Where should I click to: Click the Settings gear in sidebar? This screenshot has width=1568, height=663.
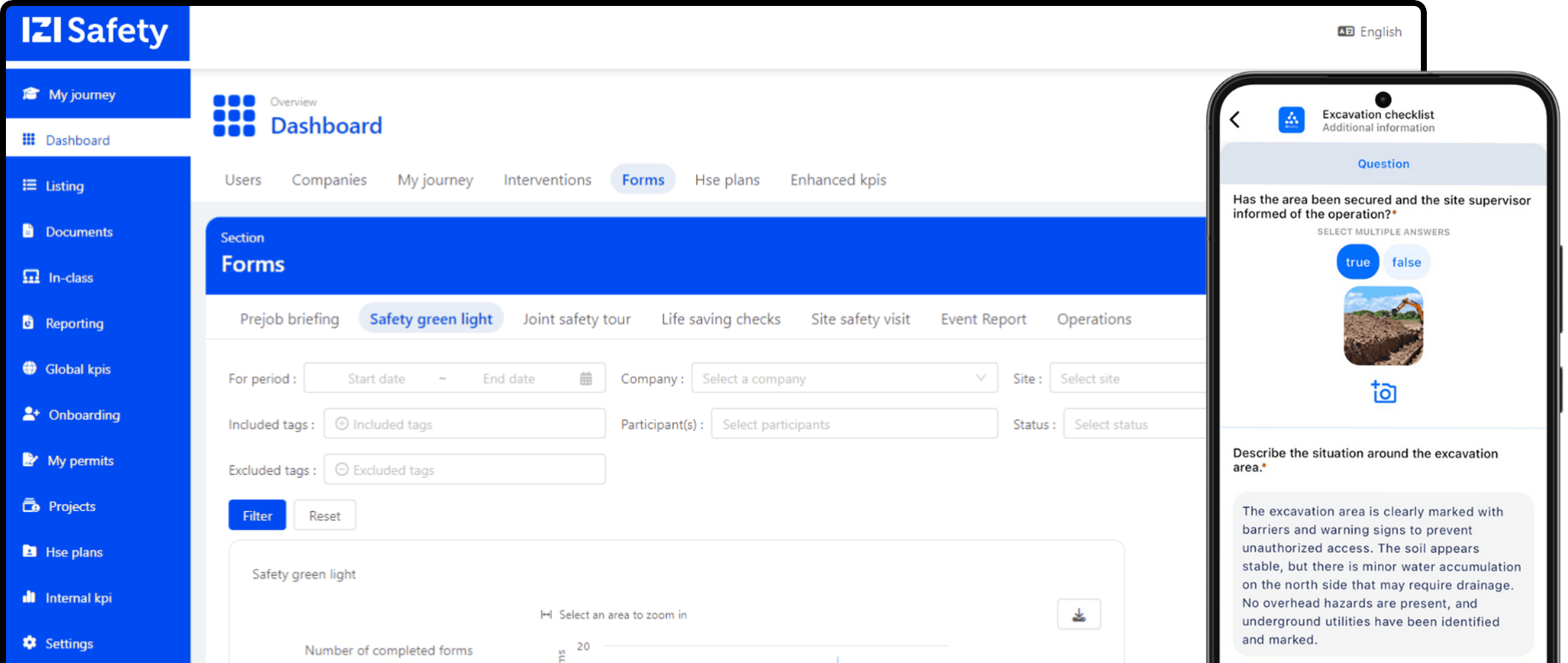30,642
